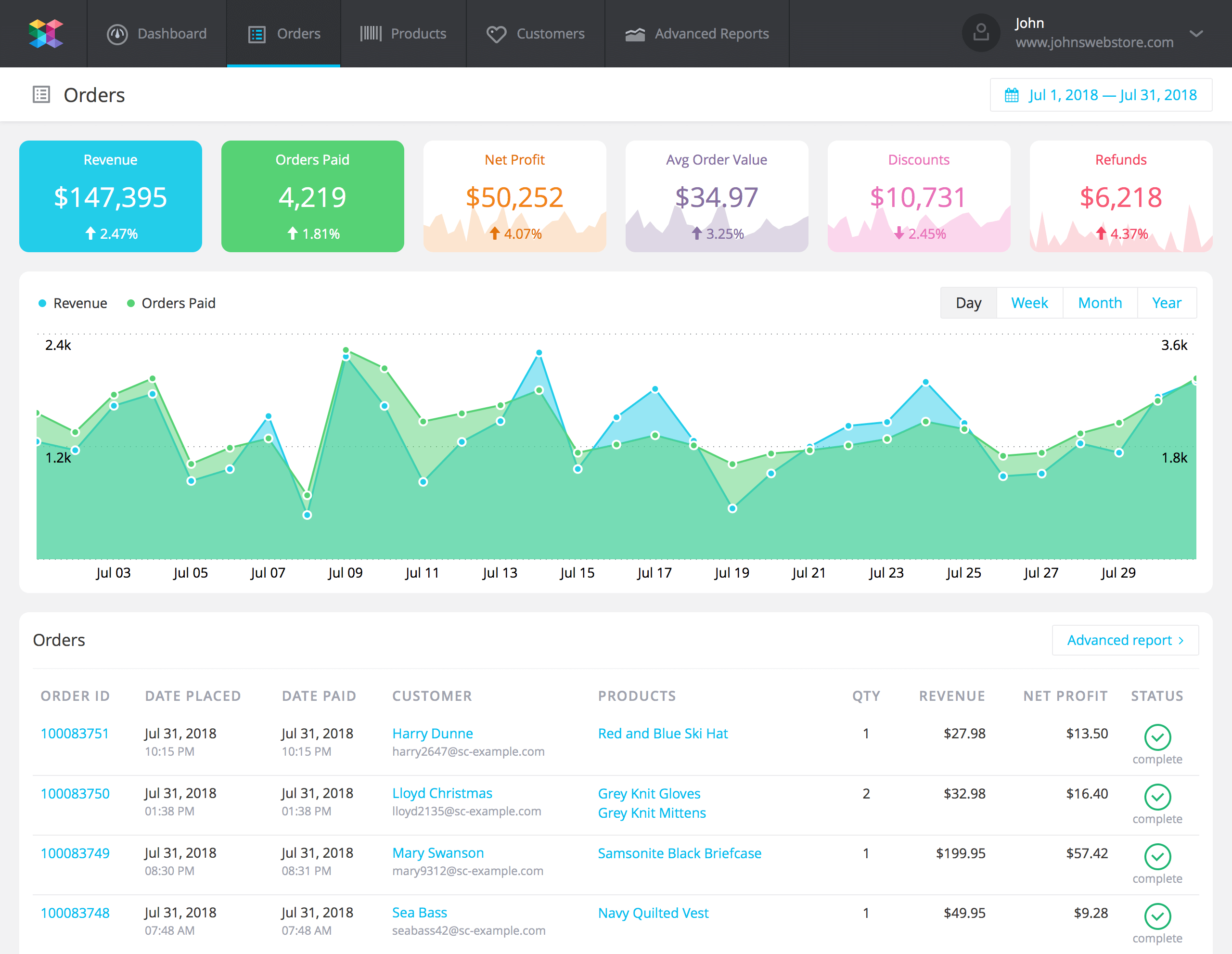Click the www.johnswebstore.com store URL

(x=1094, y=42)
